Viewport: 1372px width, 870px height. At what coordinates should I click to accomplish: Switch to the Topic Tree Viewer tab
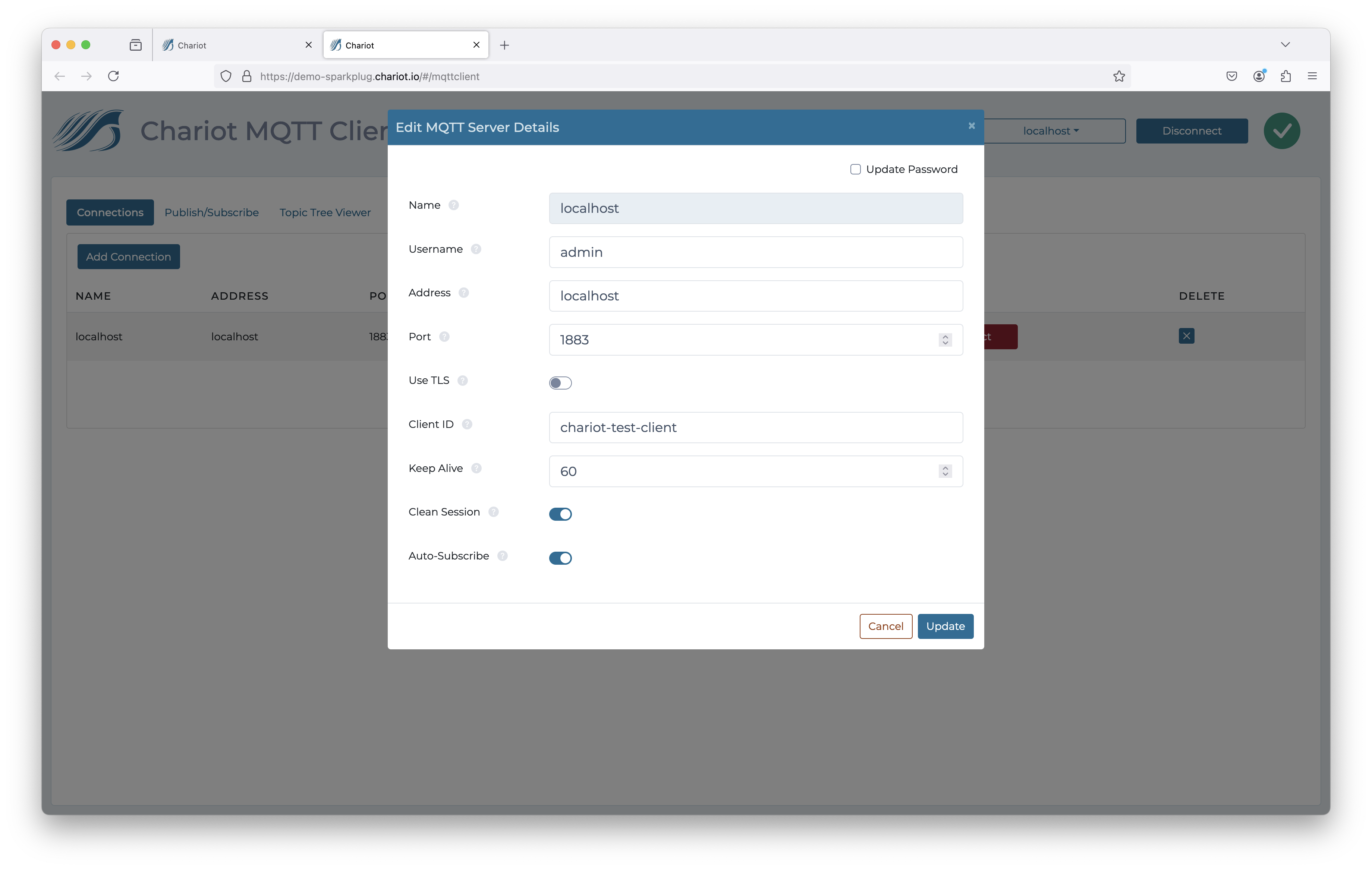pos(325,212)
